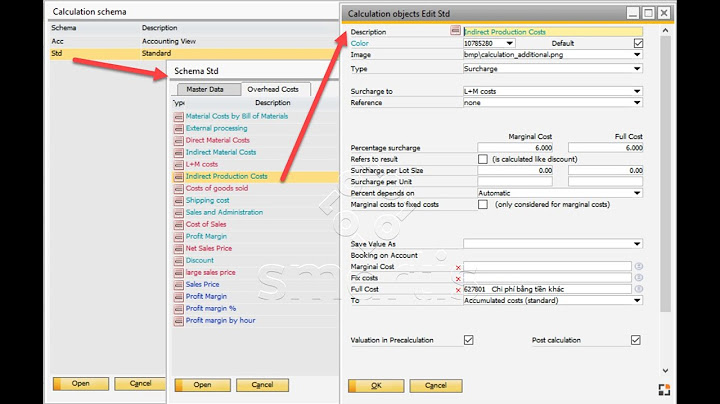This screenshot has width=720, height=404.
Task: Open the To dropdown with Accumulated costs
Action: (637, 301)
